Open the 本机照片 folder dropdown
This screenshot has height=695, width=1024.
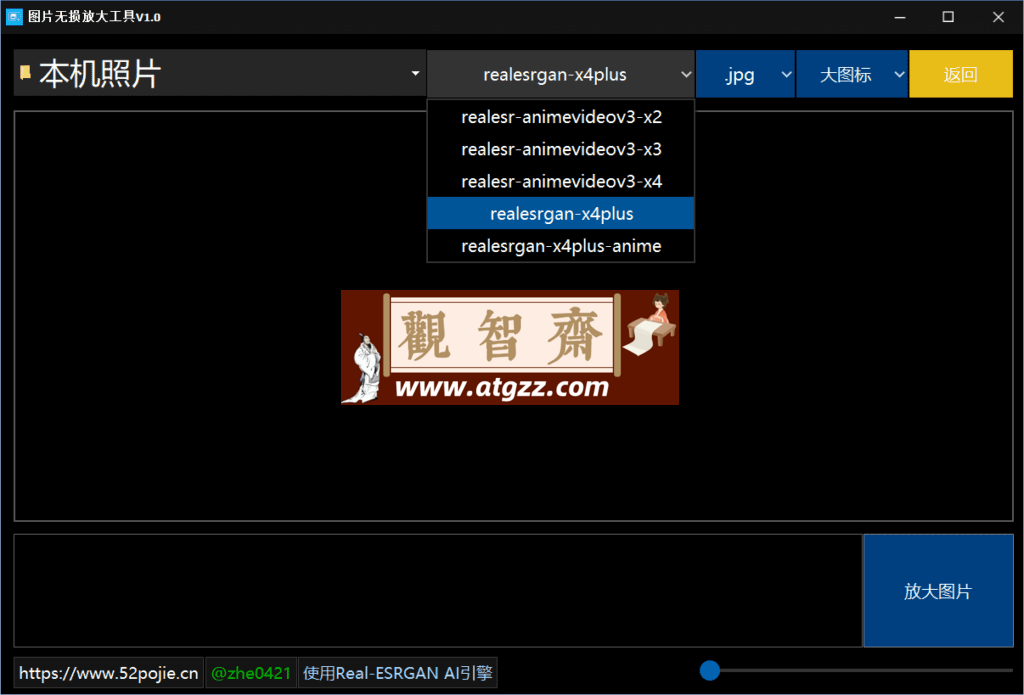219,73
